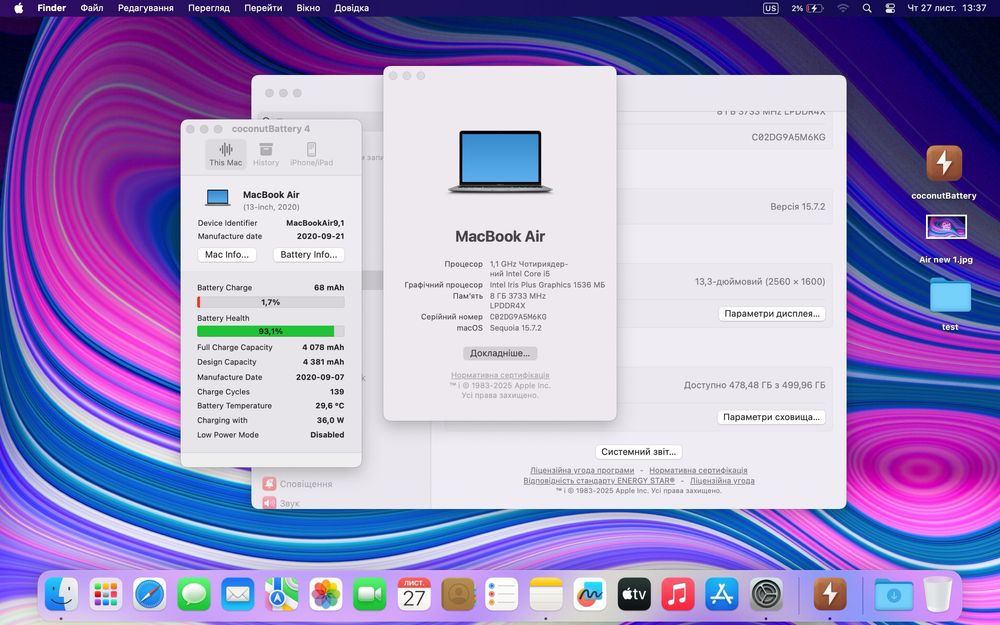Open Photos app in the Dock
Screen dimensions: 1000x625
(x=326, y=594)
